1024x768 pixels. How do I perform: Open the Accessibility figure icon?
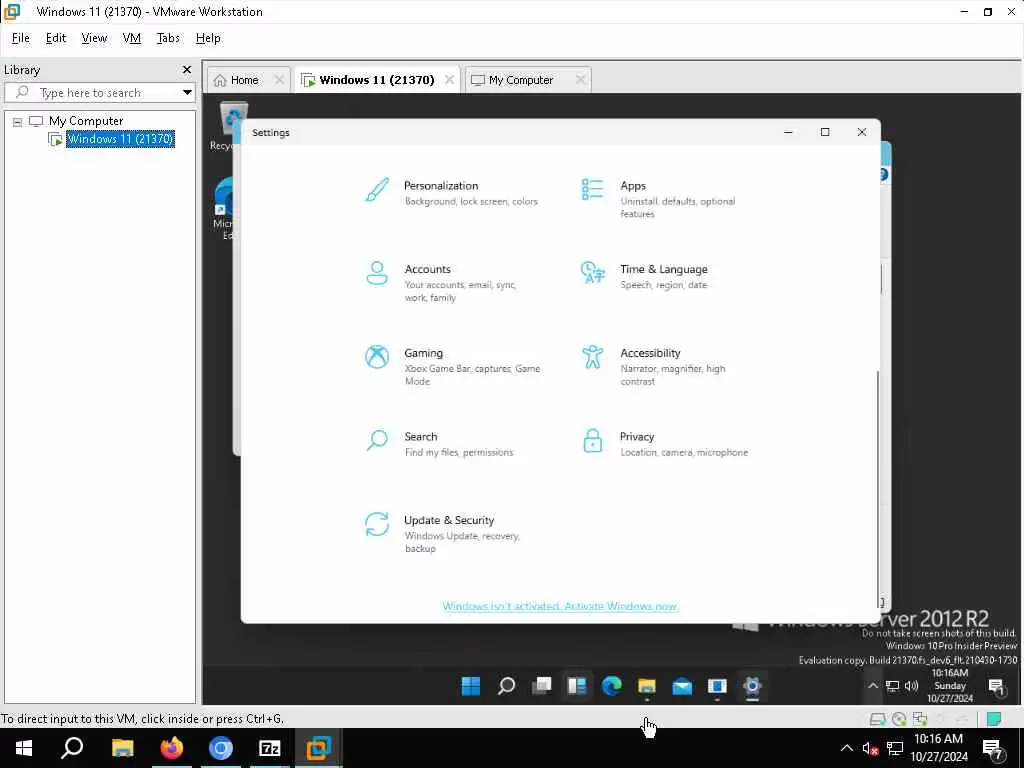pyautogui.click(x=592, y=357)
